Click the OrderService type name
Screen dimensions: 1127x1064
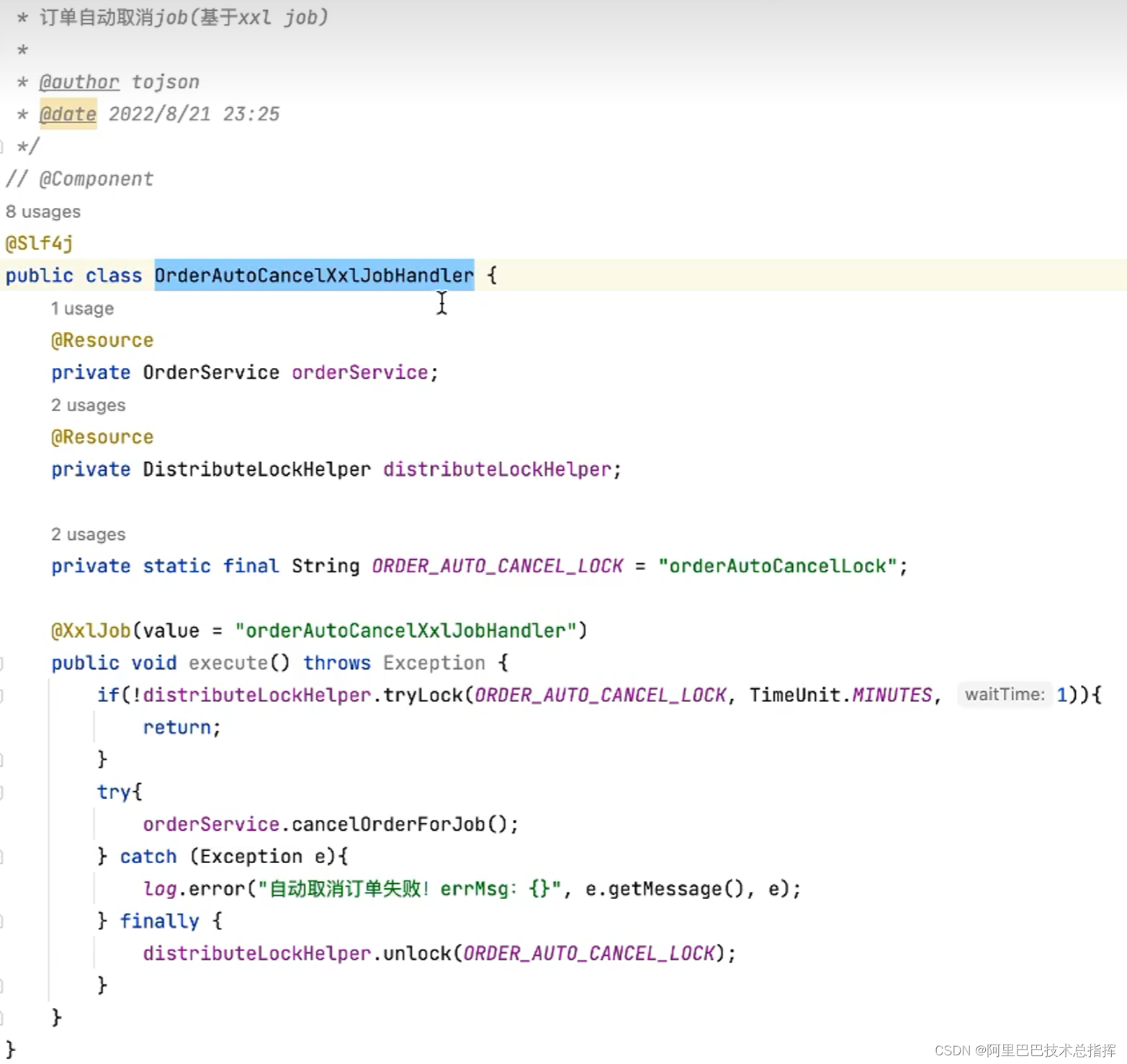211,373
